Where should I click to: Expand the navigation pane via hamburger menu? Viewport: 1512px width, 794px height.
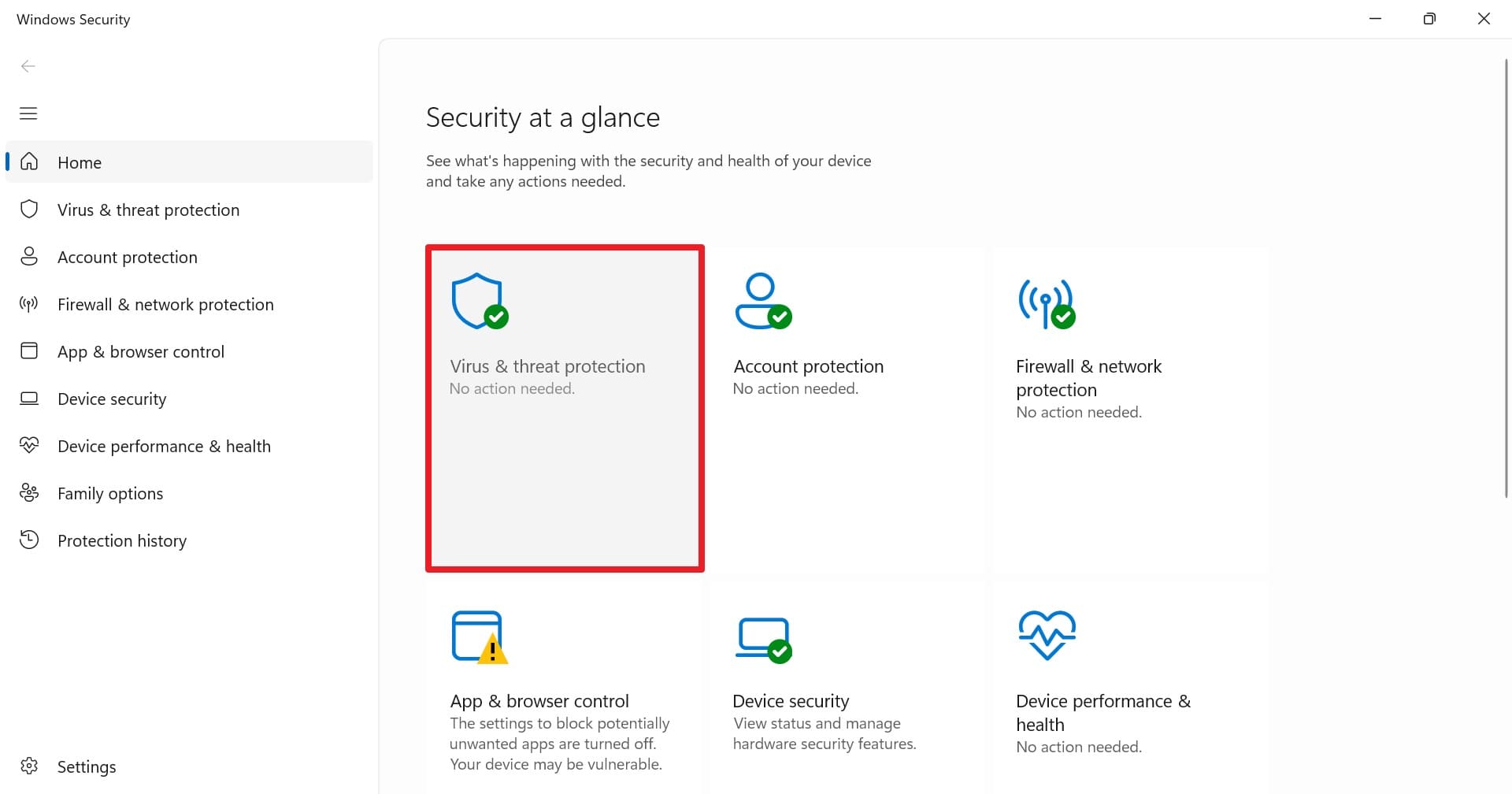(x=28, y=113)
